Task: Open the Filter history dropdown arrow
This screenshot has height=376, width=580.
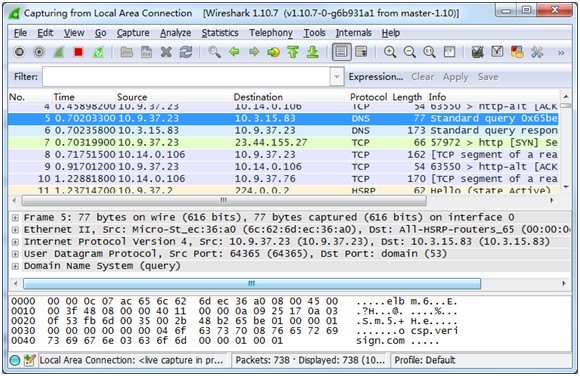Action: click(337, 77)
